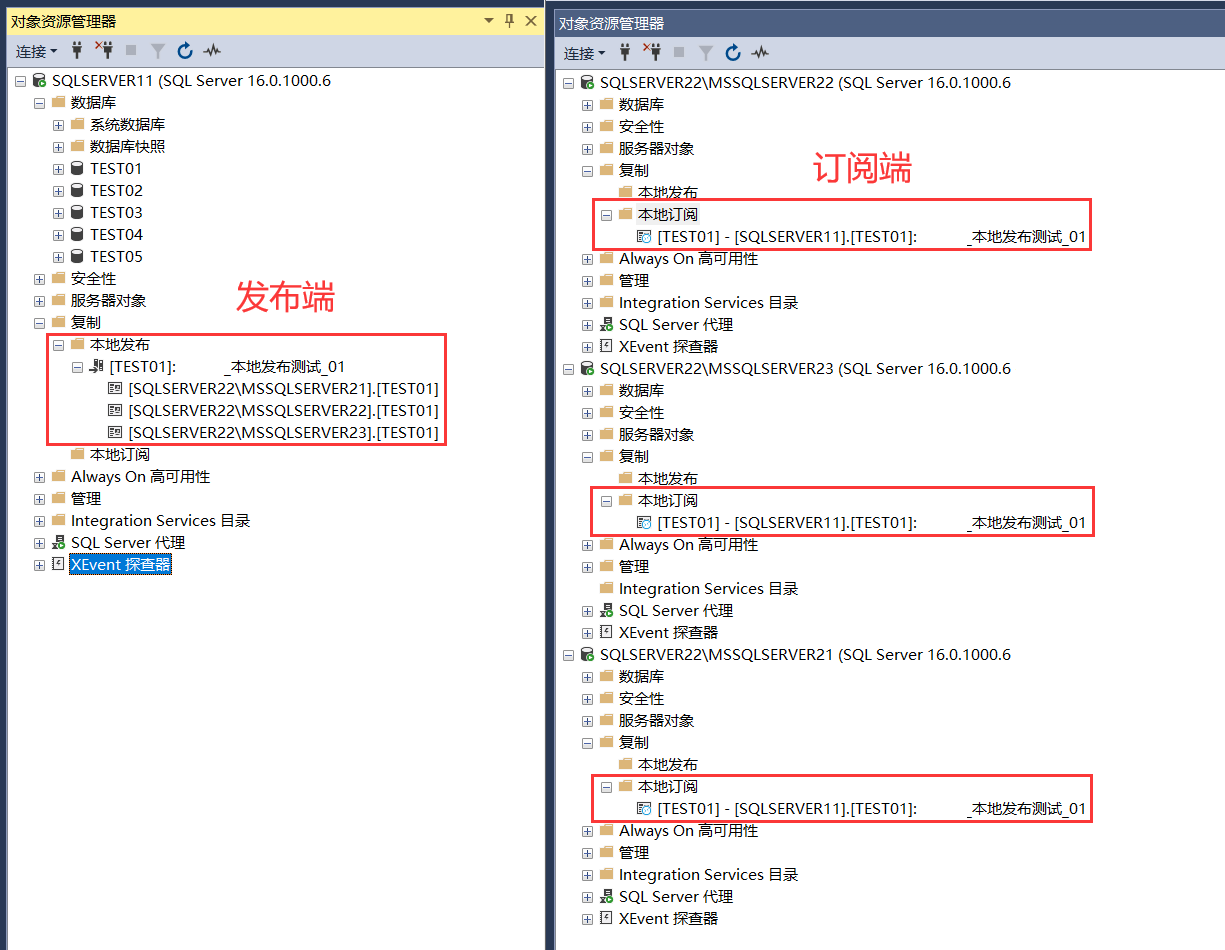Select 本地发布 under MSSQLSERVER22
Viewport: 1225px width, 950px height.
click(x=667, y=193)
